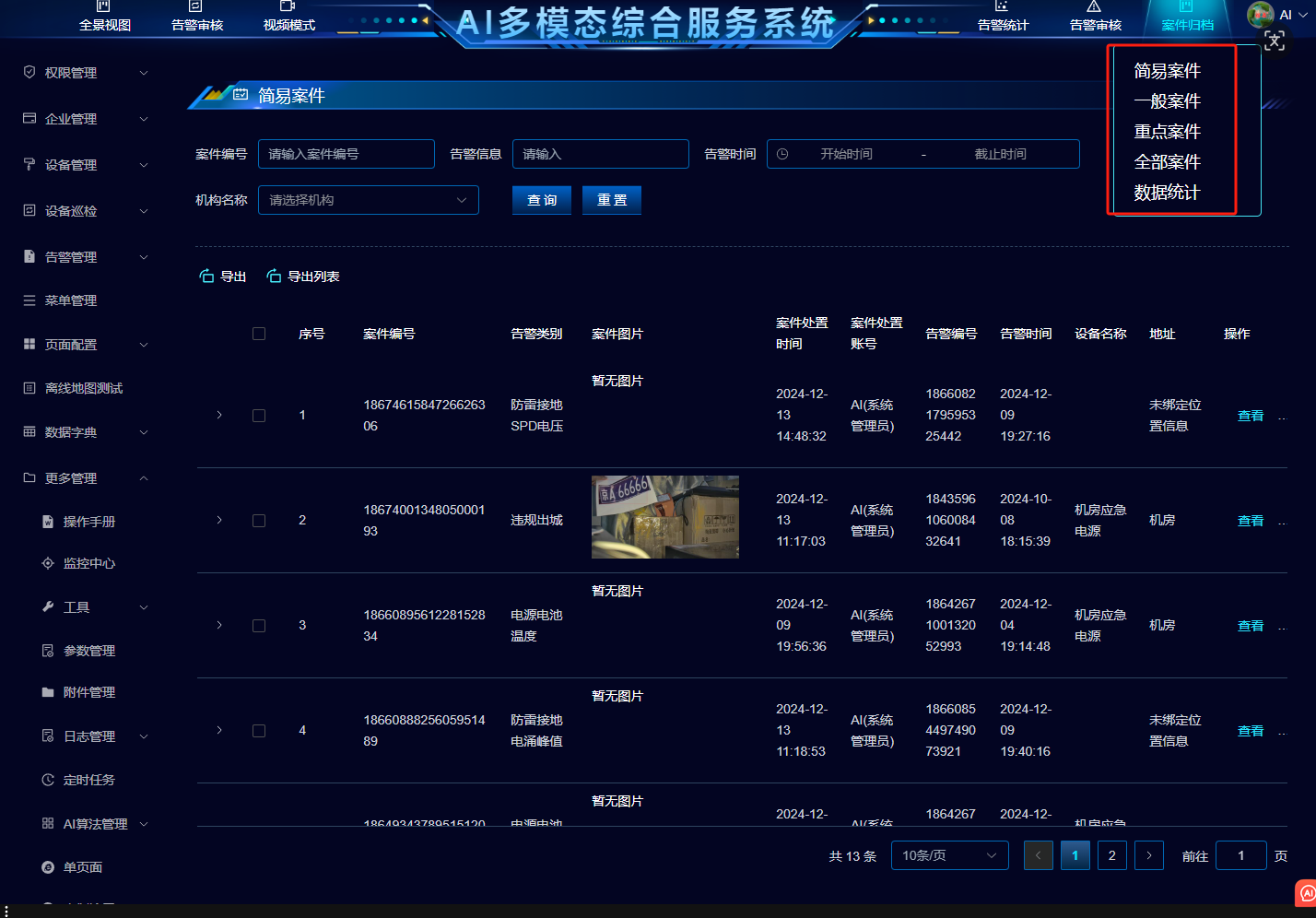The height and width of the screenshot is (918, 1316).
Task: Open the 违规出城 case image thumbnail
Action: click(665, 517)
